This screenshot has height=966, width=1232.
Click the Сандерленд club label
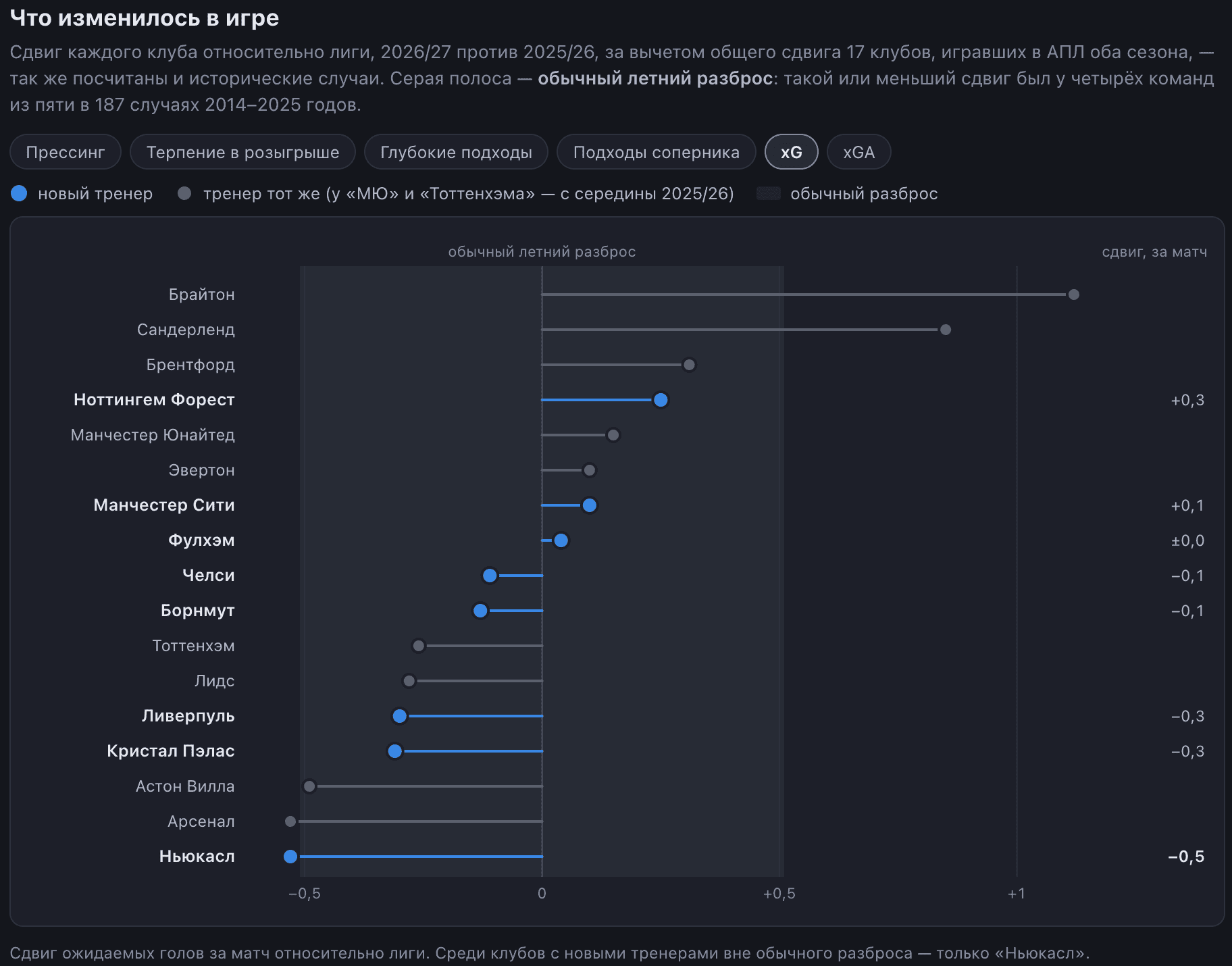point(186,330)
